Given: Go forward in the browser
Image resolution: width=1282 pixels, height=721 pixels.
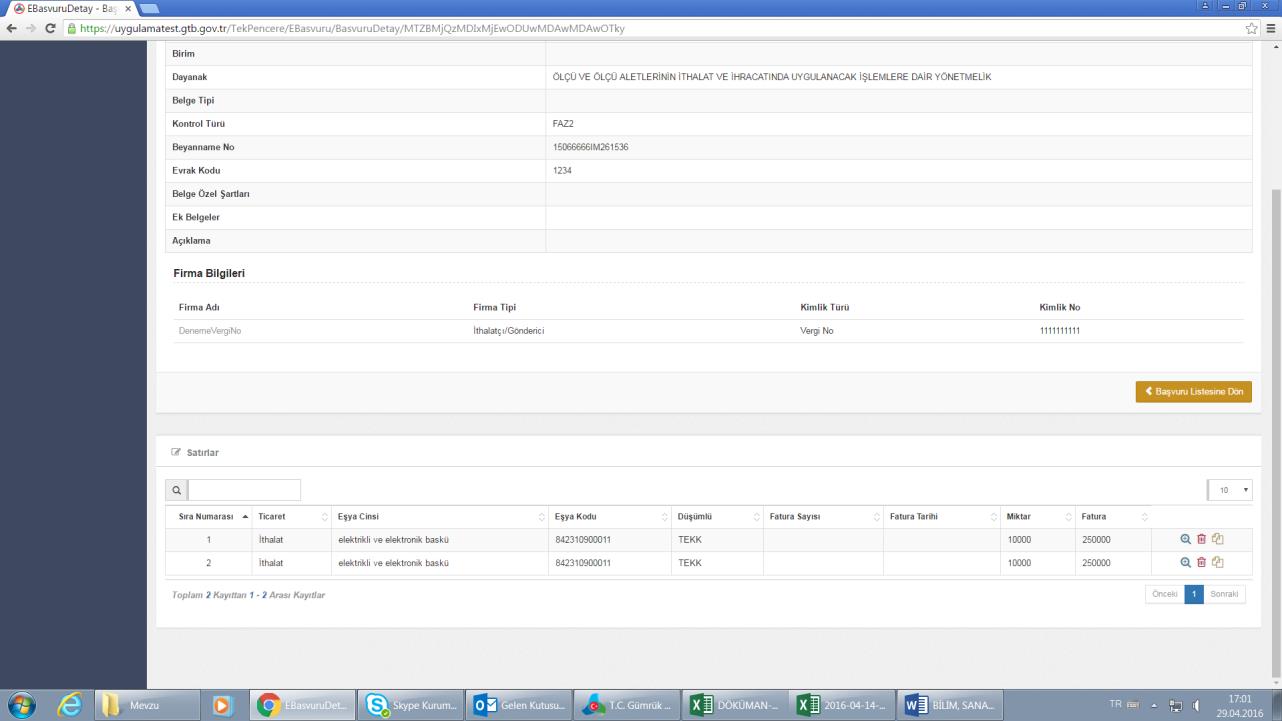Looking at the screenshot, I should click(31, 28).
